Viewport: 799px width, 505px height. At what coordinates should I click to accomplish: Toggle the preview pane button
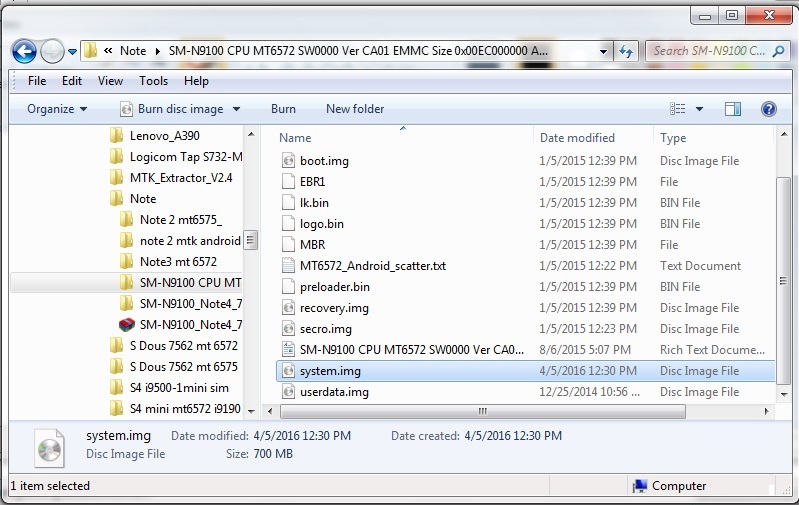tap(733, 109)
